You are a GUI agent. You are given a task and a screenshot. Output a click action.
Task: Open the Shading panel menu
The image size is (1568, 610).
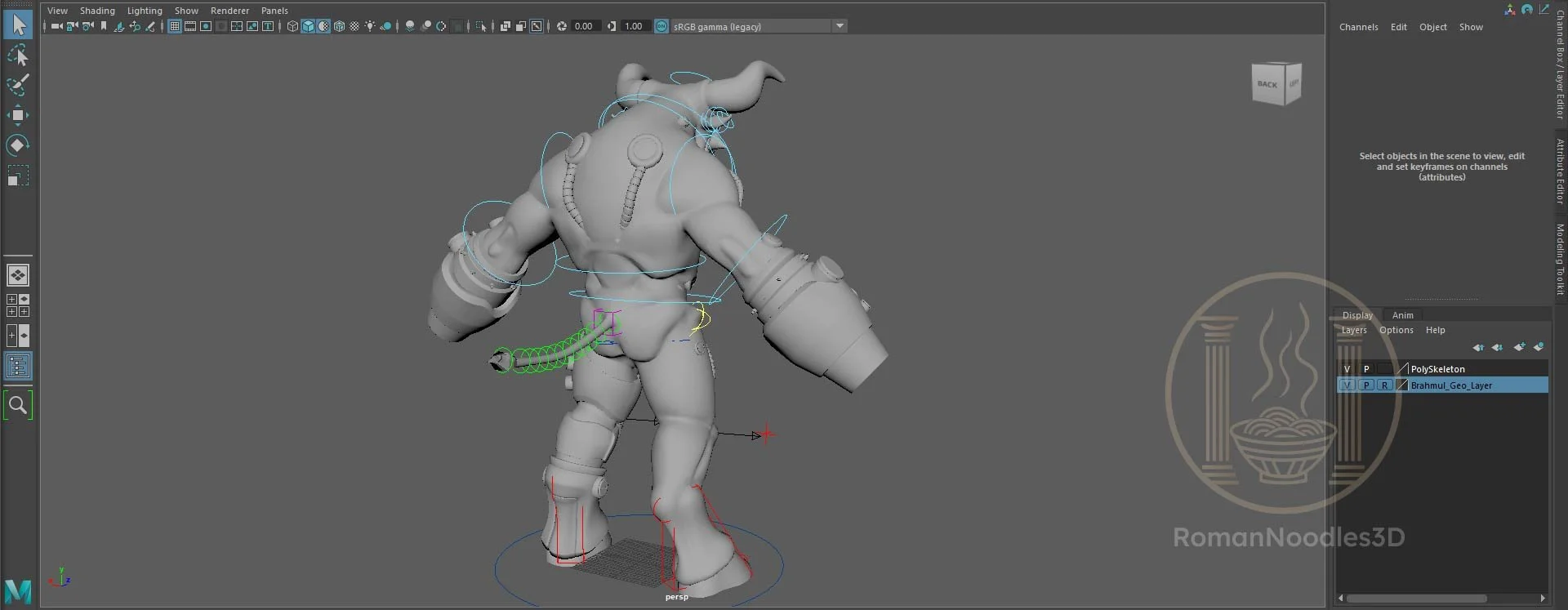pos(97,11)
